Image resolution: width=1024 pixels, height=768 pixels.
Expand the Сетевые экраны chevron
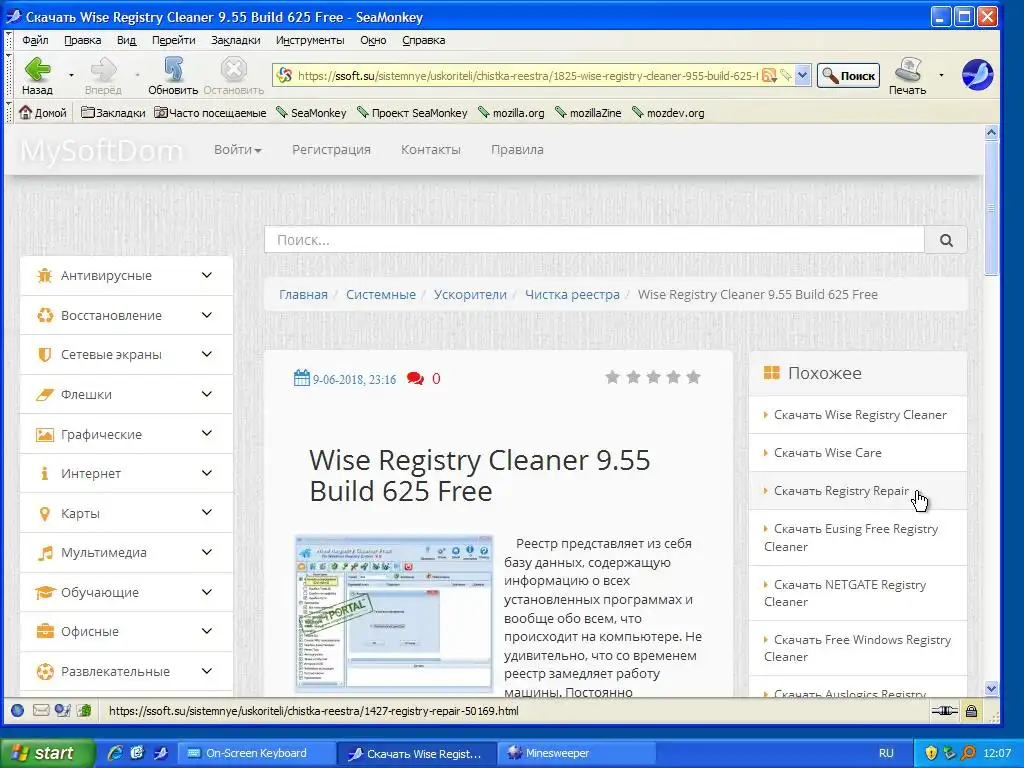pos(207,355)
